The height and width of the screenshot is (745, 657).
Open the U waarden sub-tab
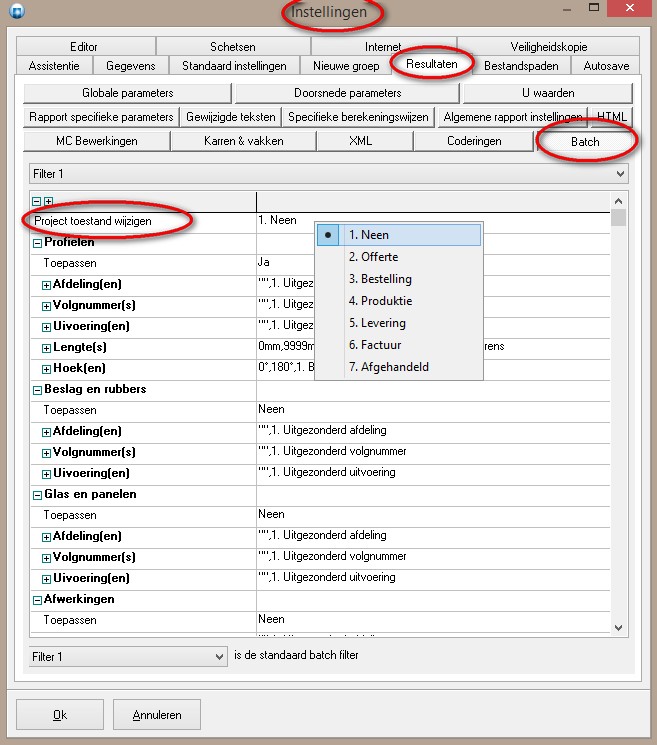coord(548,93)
